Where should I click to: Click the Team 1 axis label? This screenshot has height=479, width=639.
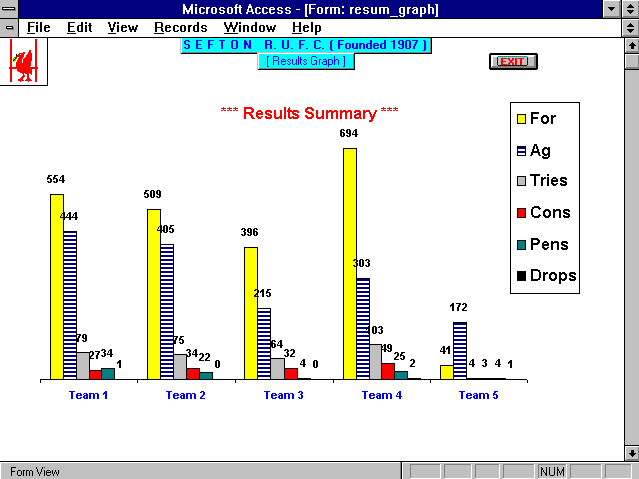pos(88,395)
